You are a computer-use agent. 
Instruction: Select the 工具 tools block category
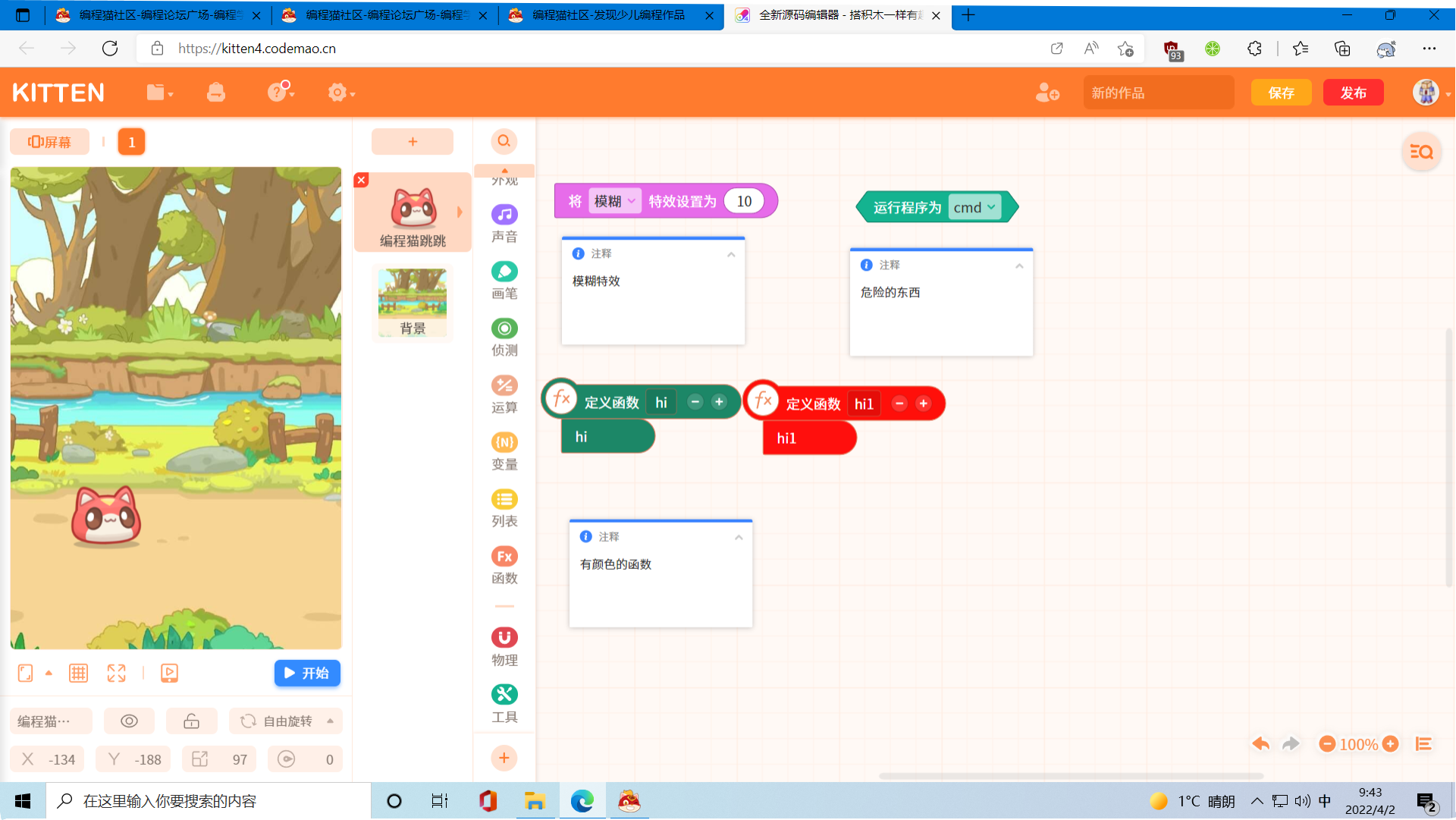tap(504, 704)
